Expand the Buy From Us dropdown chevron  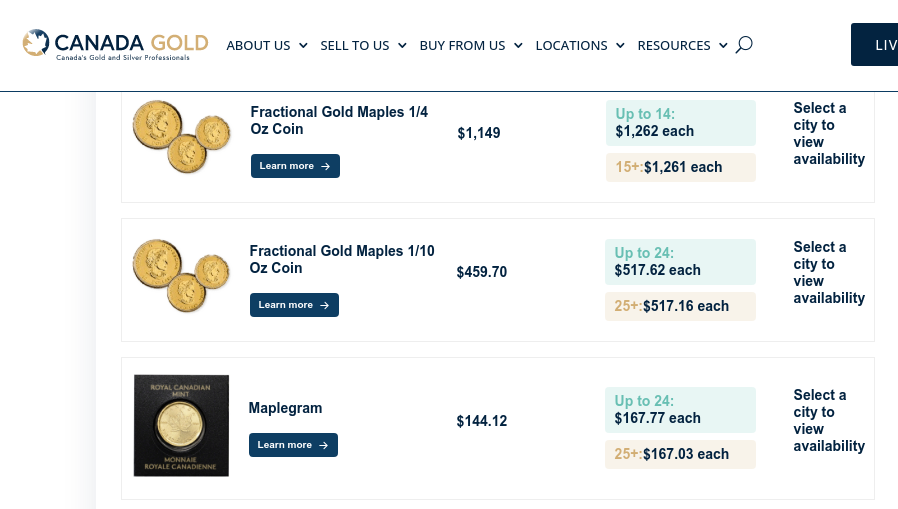[518, 46]
